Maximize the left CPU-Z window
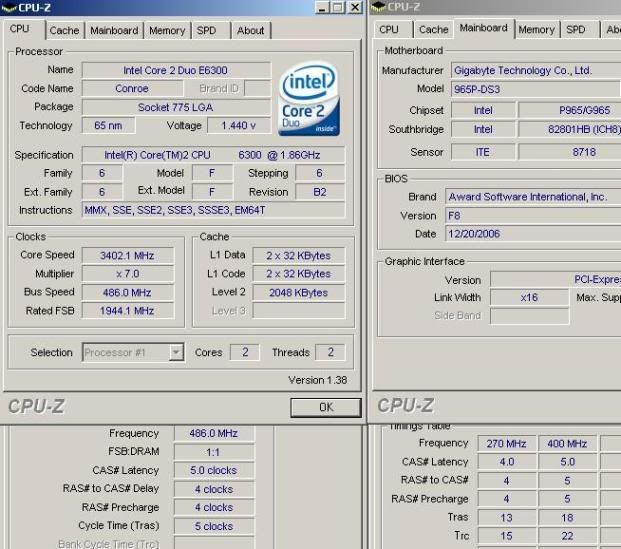 pos(338,8)
